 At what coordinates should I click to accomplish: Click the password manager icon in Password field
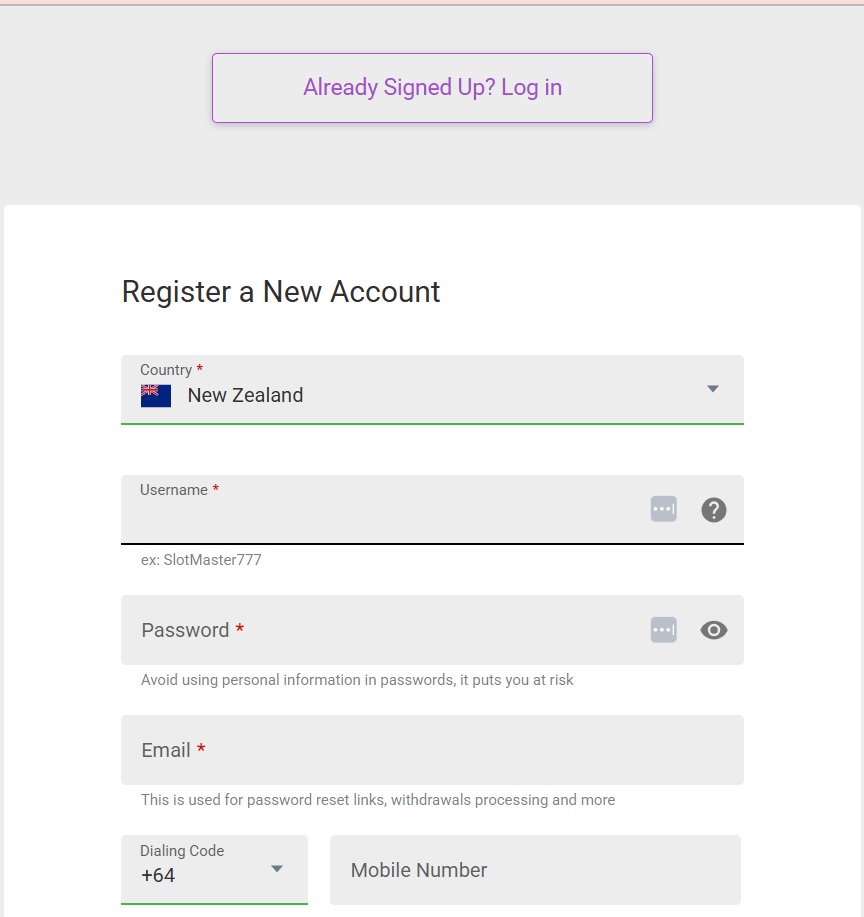[663, 630]
